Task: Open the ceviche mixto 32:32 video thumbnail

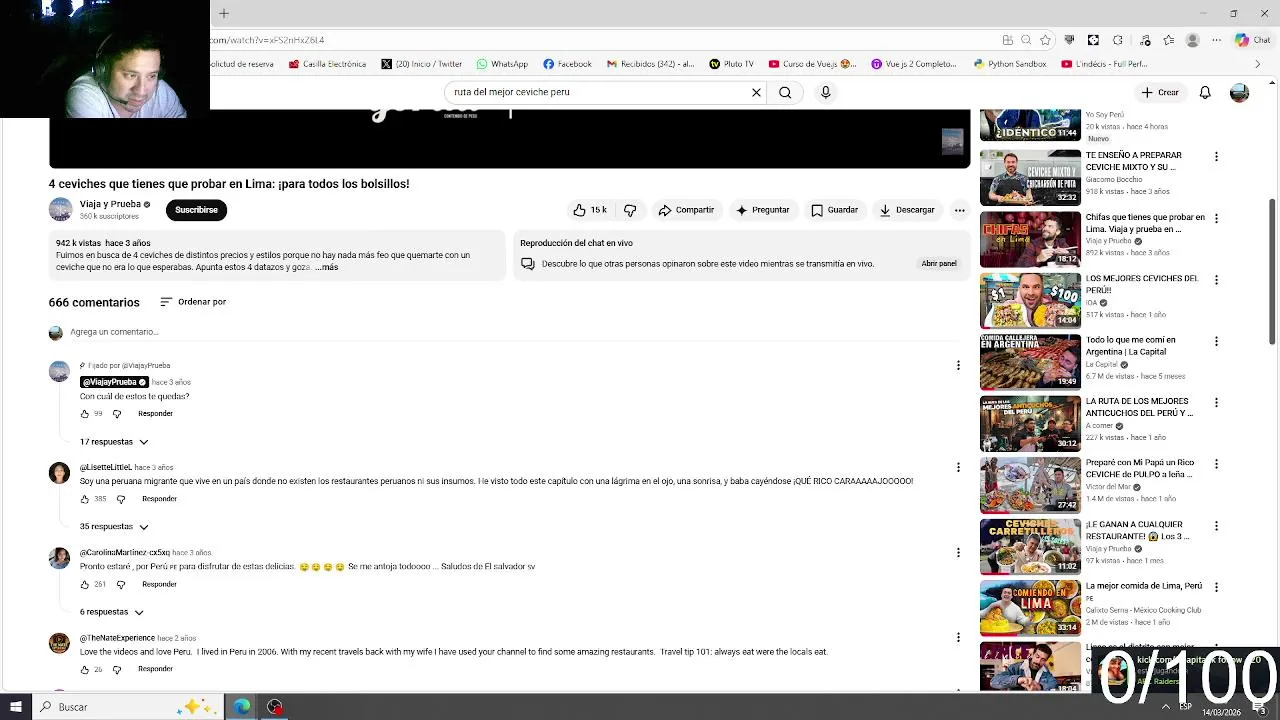Action: pos(1030,177)
